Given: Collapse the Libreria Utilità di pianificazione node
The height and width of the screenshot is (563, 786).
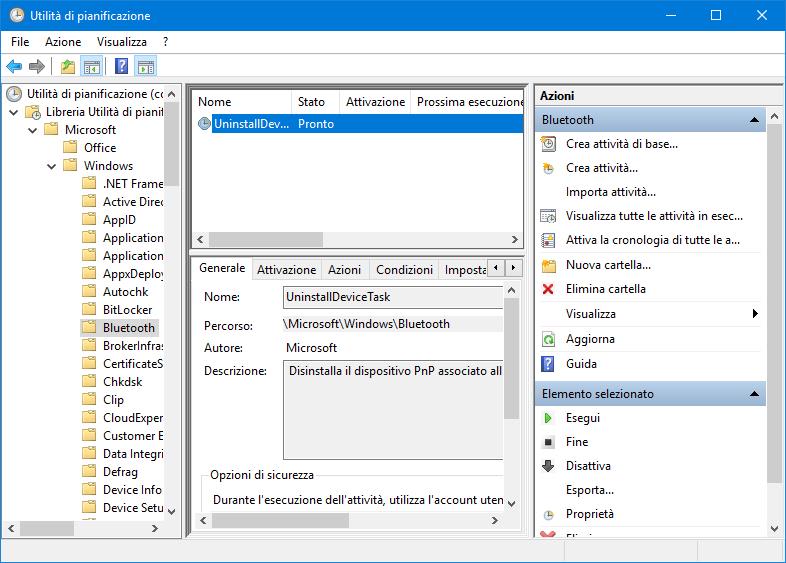Looking at the screenshot, I should 14,112.
